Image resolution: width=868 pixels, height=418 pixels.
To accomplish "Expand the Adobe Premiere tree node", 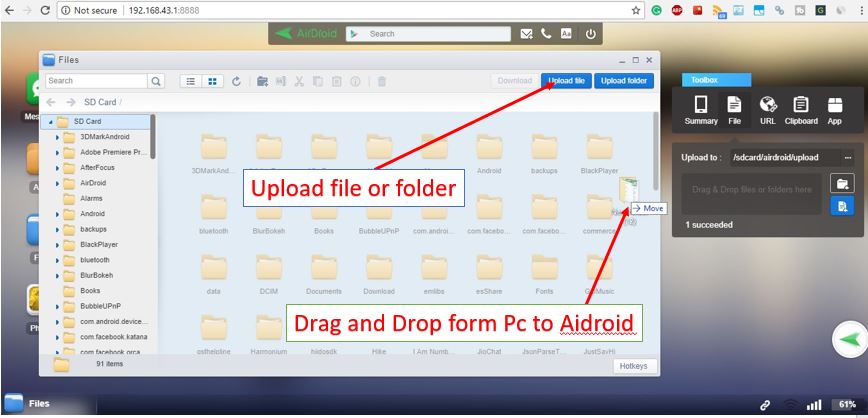I will tap(58, 153).
